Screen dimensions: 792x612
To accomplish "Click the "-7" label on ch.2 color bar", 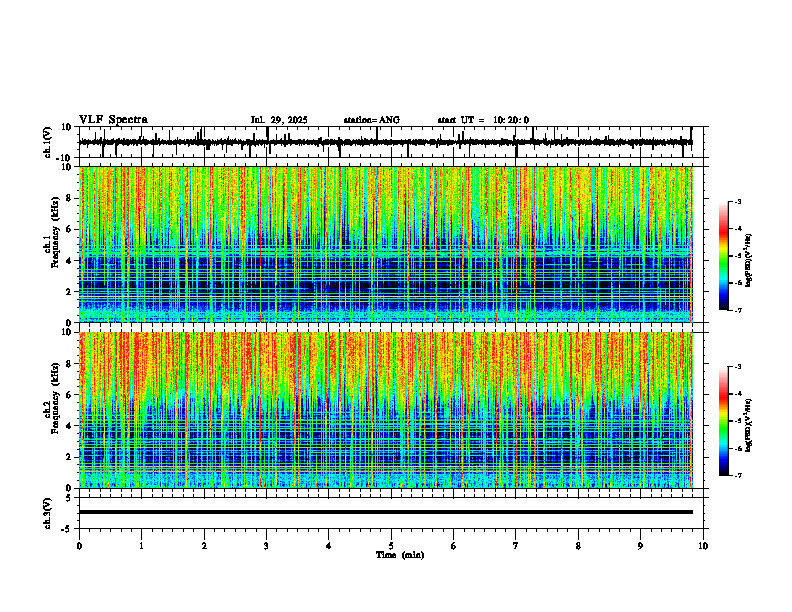I will [737, 475].
